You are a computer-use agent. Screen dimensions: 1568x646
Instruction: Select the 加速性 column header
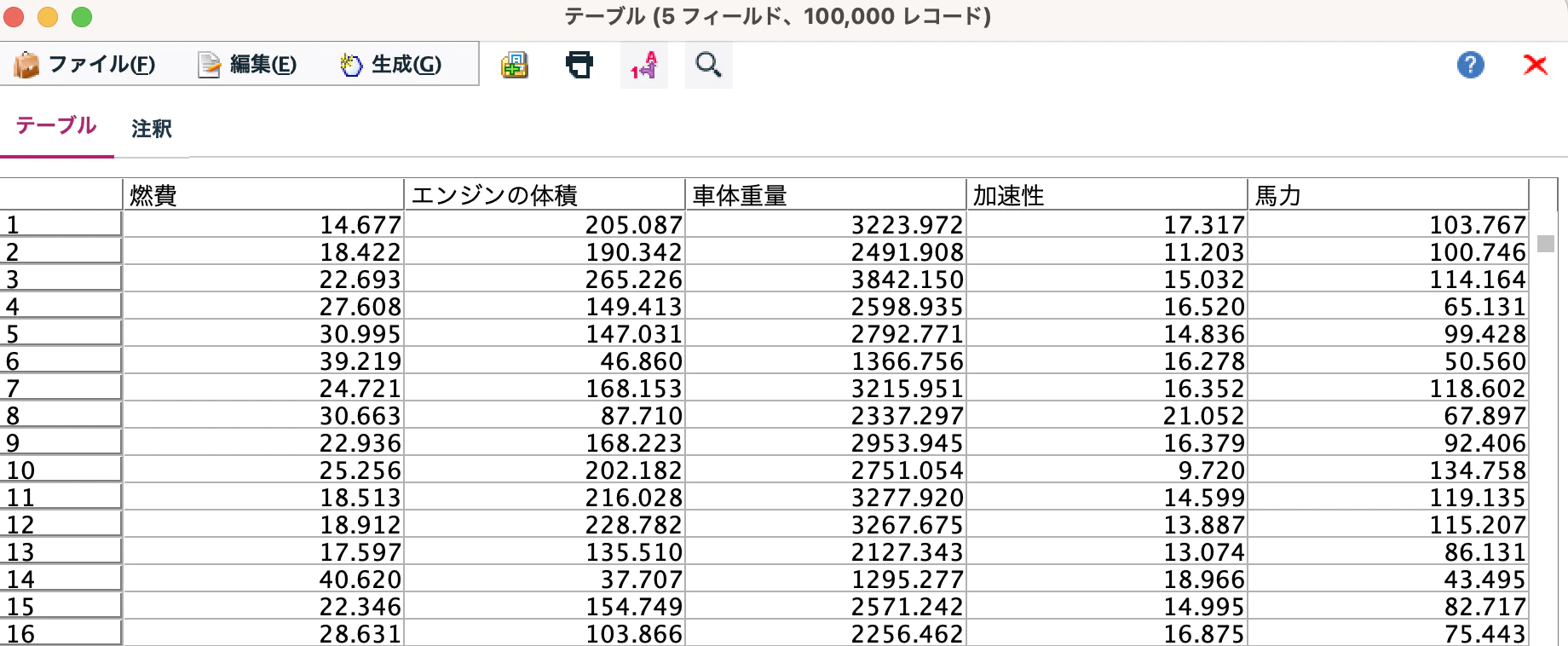pos(1107,195)
